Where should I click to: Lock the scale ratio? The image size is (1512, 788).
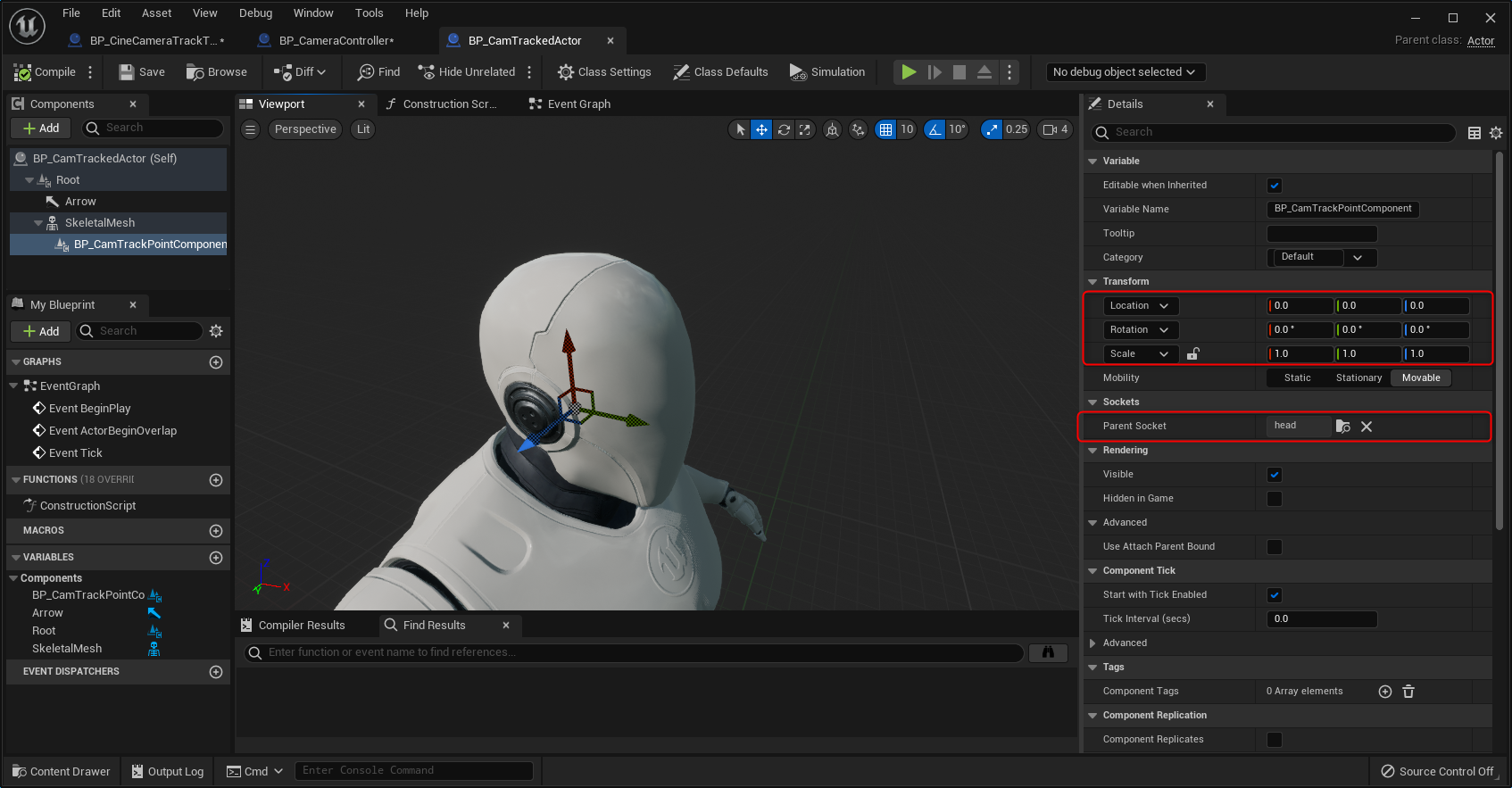(1192, 354)
